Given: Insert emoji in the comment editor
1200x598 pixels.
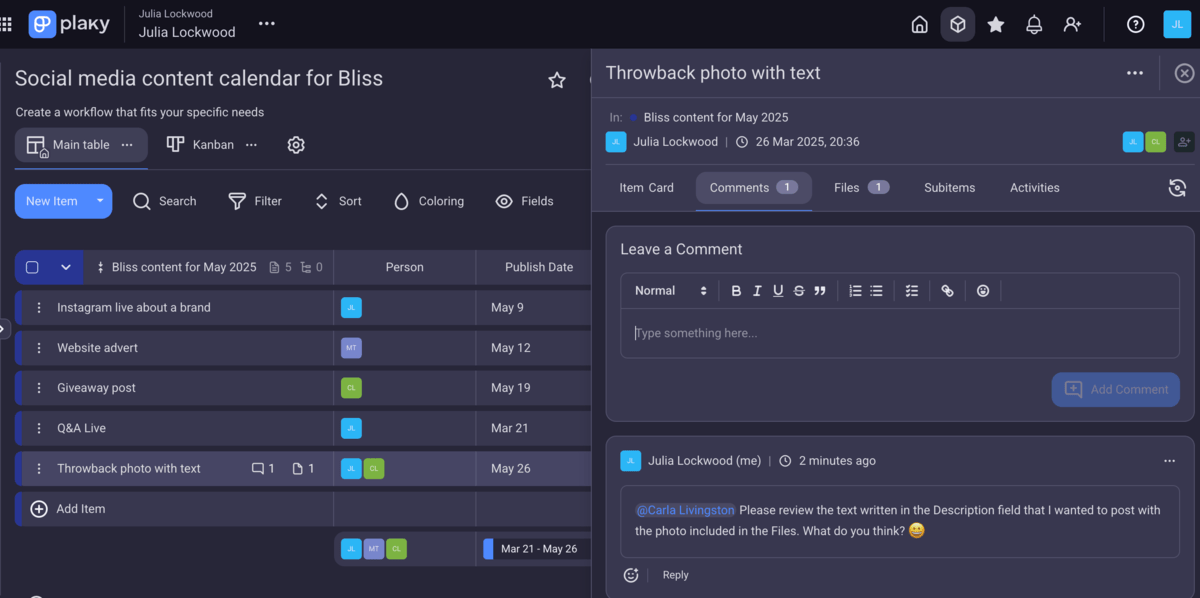Looking at the screenshot, I should click(983, 291).
